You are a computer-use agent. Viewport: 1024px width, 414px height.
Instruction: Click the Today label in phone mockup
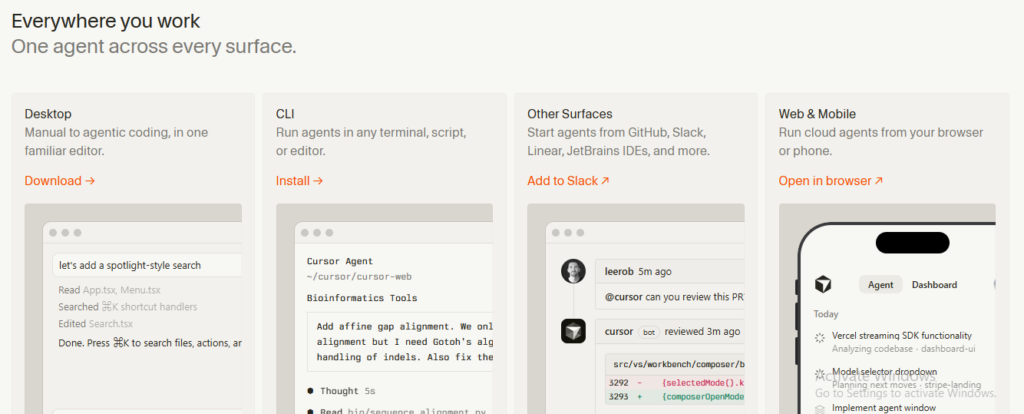tap(825, 314)
